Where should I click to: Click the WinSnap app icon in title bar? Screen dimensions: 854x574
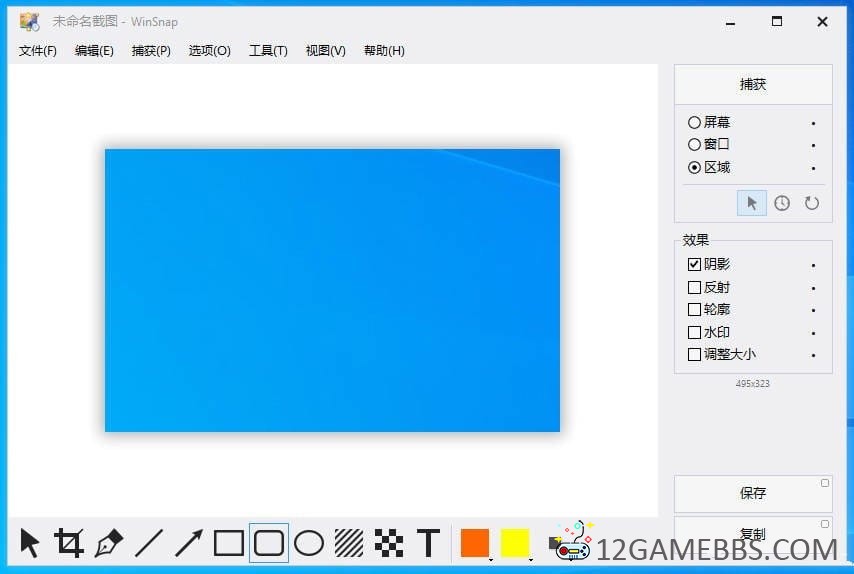pos(29,22)
